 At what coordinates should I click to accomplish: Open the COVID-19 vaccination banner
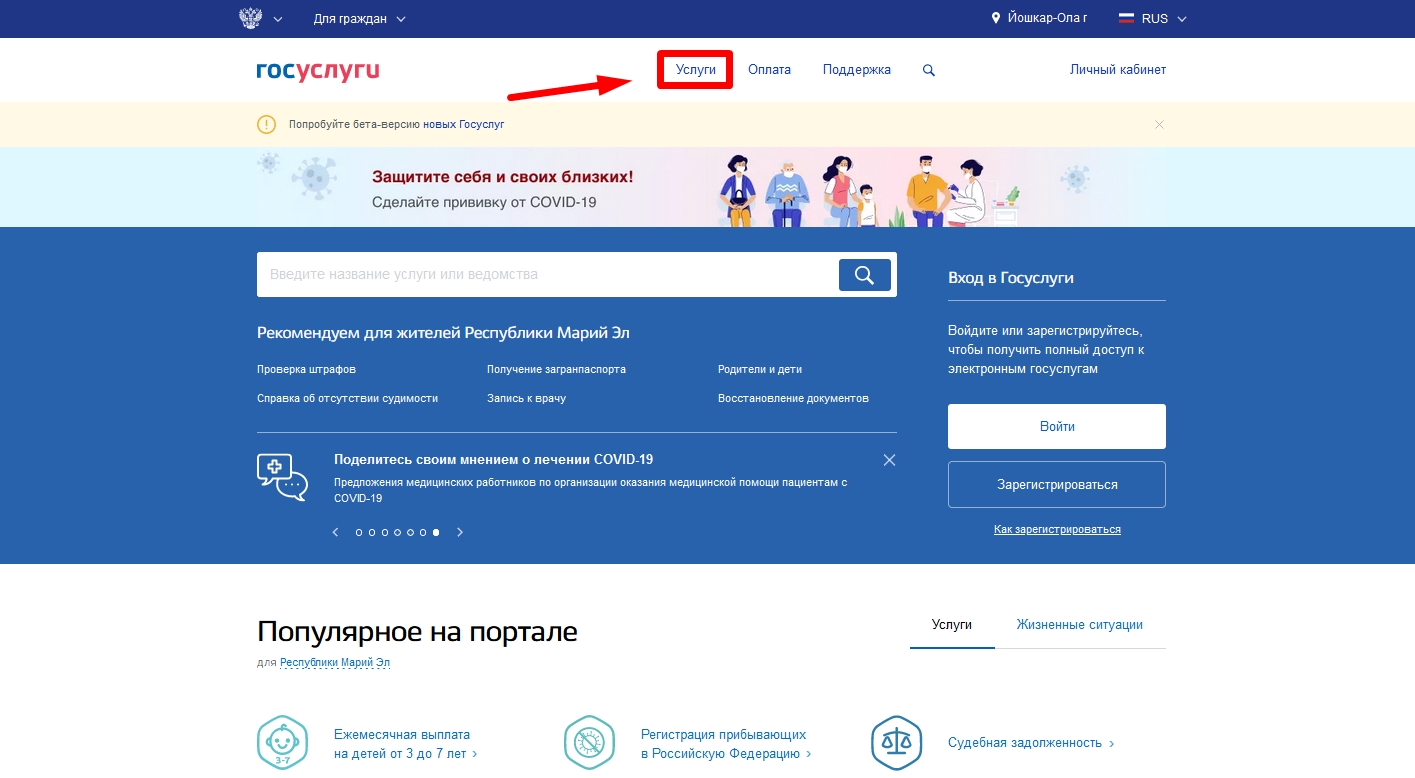coord(707,187)
